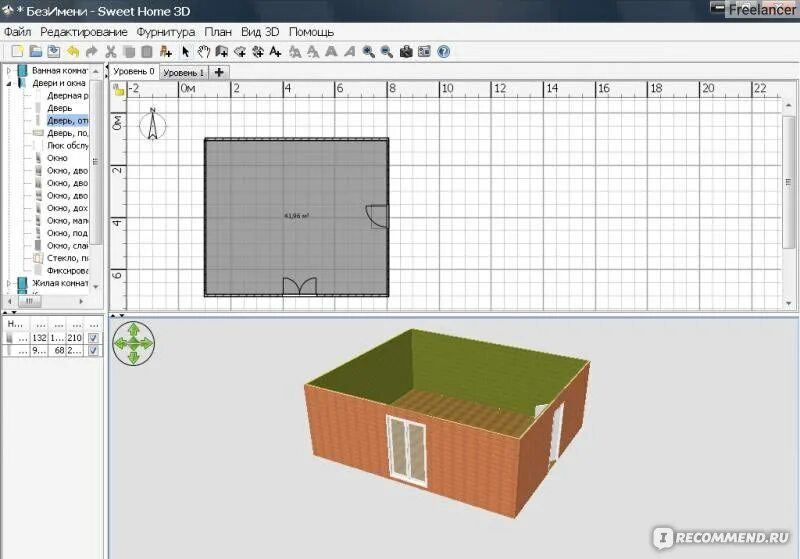Open the Вид 3D menu

(x=260, y=32)
